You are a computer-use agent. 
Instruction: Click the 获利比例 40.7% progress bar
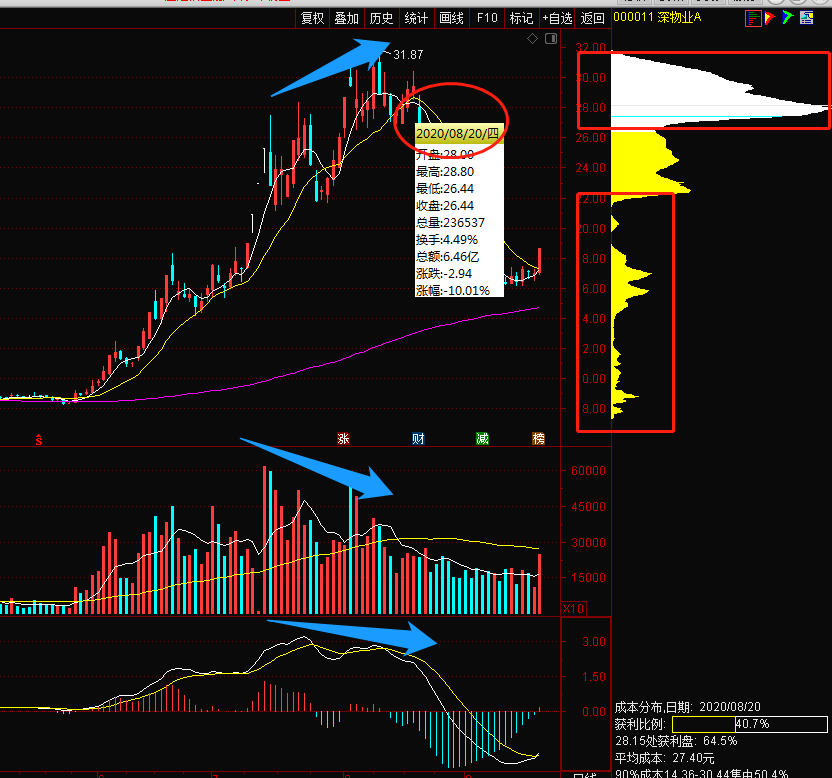coord(750,724)
